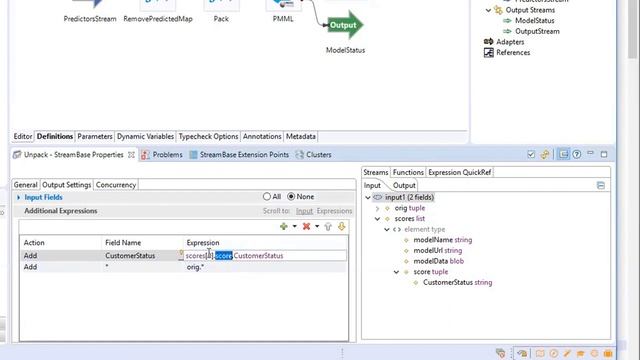Toggle the highlighted layout icon in Properties toolbar
640x360 pixels.
click(563, 154)
